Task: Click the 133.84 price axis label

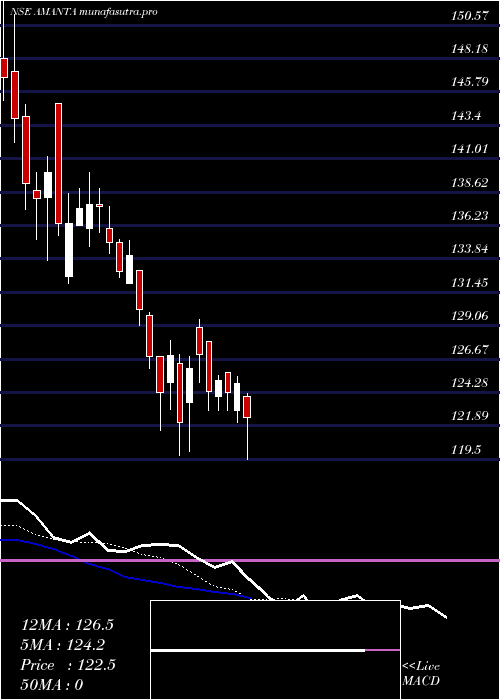Action: click(x=468, y=249)
